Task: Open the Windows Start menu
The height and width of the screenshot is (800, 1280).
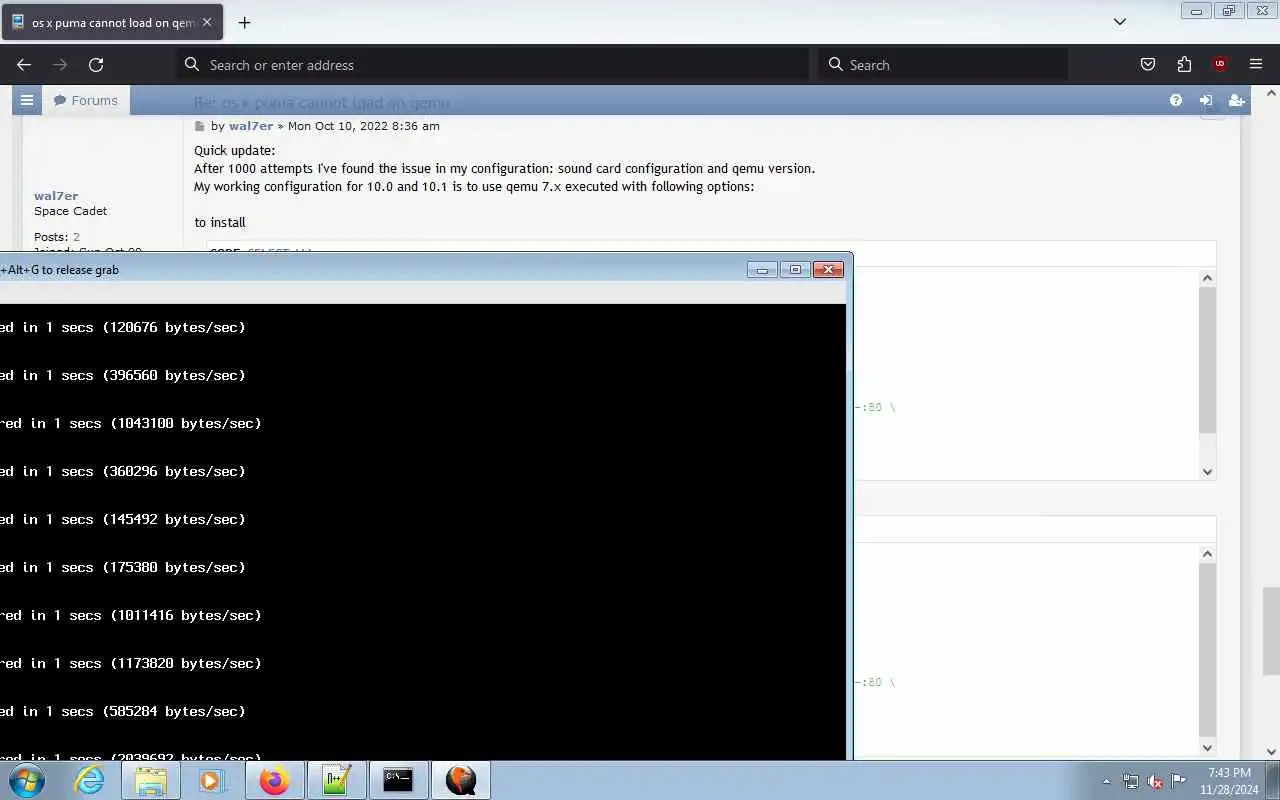Action: click(x=27, y=780)
